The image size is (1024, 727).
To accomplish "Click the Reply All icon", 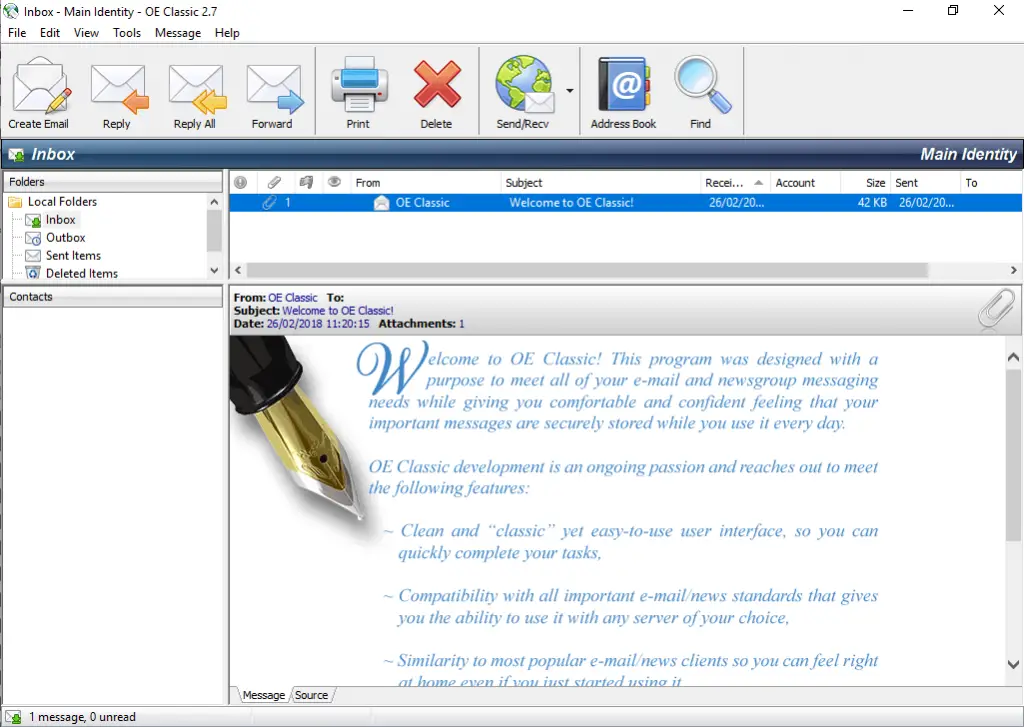I will (196, 90).
